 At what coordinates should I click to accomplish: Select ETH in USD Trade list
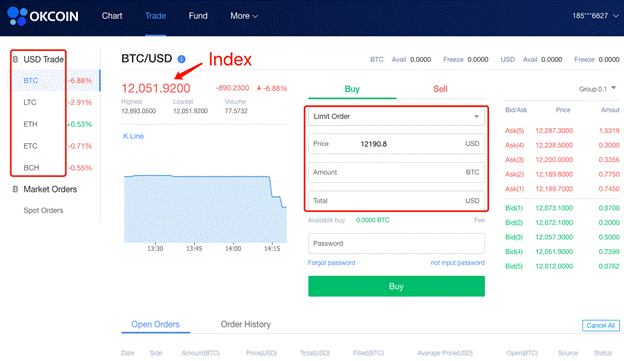(30, 124)
